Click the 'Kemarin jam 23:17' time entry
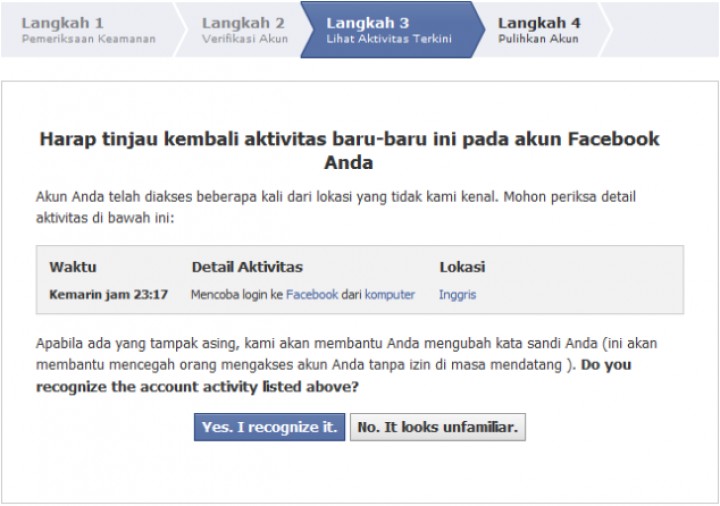This screenshot has height=506, width=720. click(108, 294)
